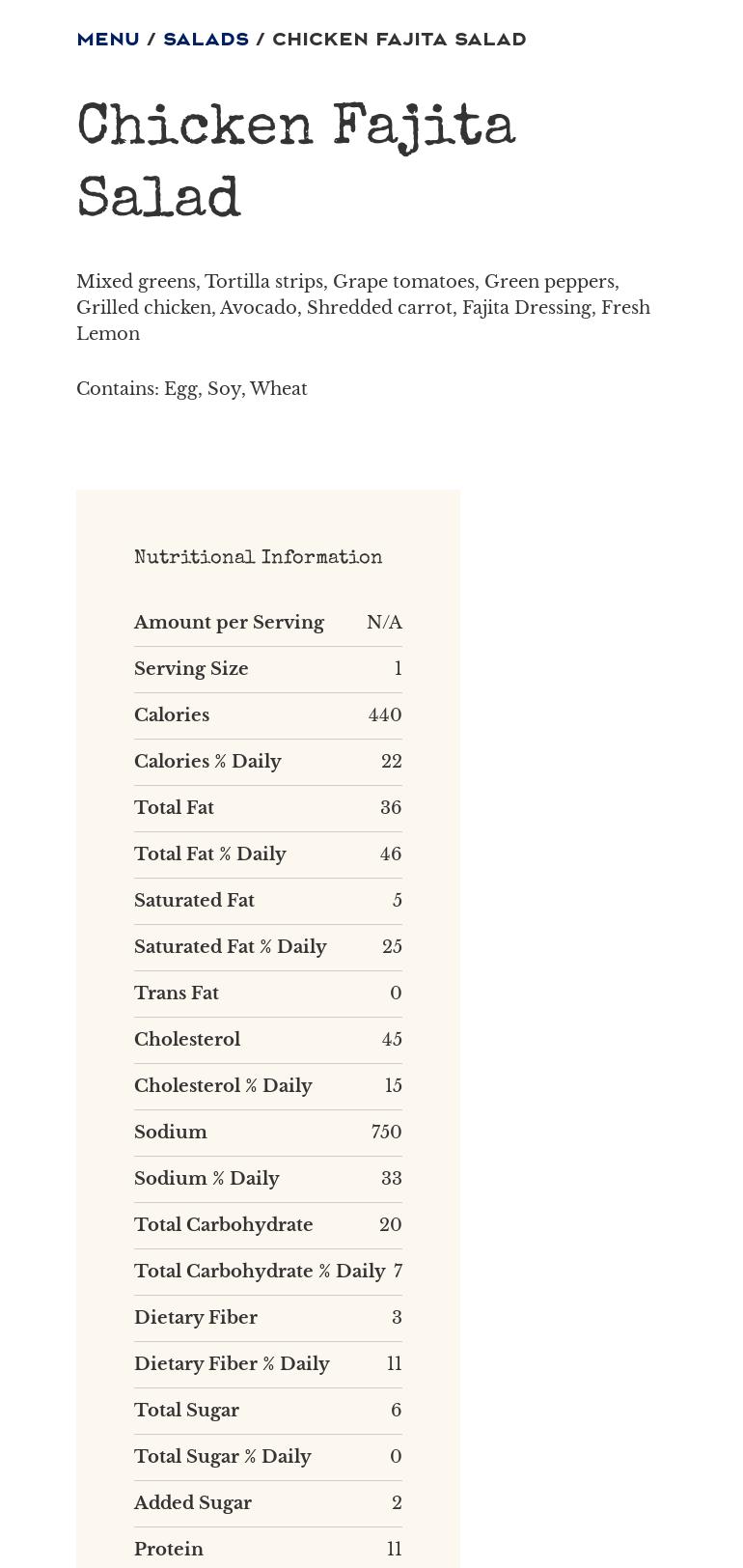Image resolution: width=743 pixels, height=1568 pixels.
Task: Click the Total Fat % Daily label
Action: pyautogui.click(x=210, y=854)
